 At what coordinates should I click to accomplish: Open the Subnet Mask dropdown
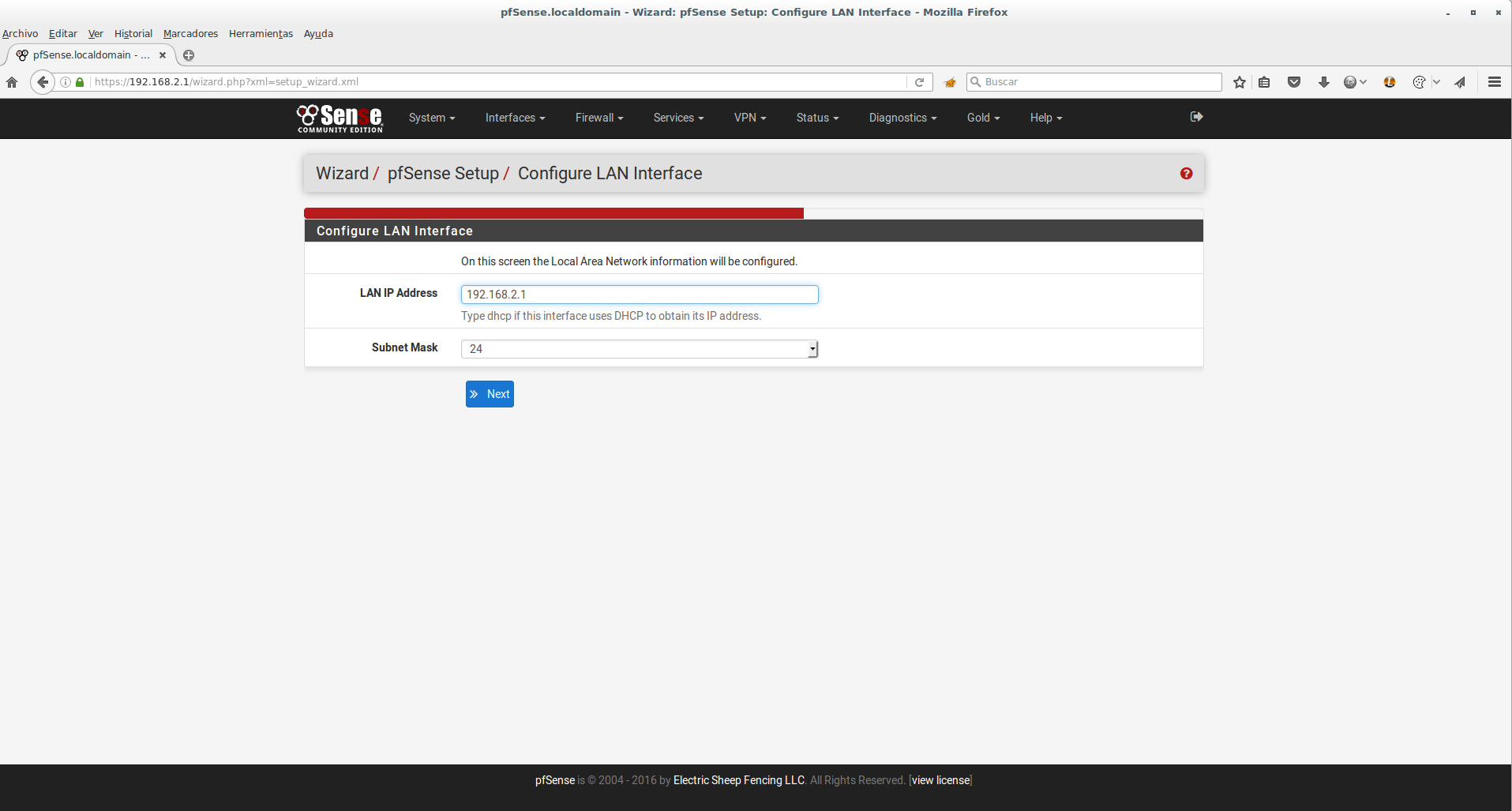[639, 349]
